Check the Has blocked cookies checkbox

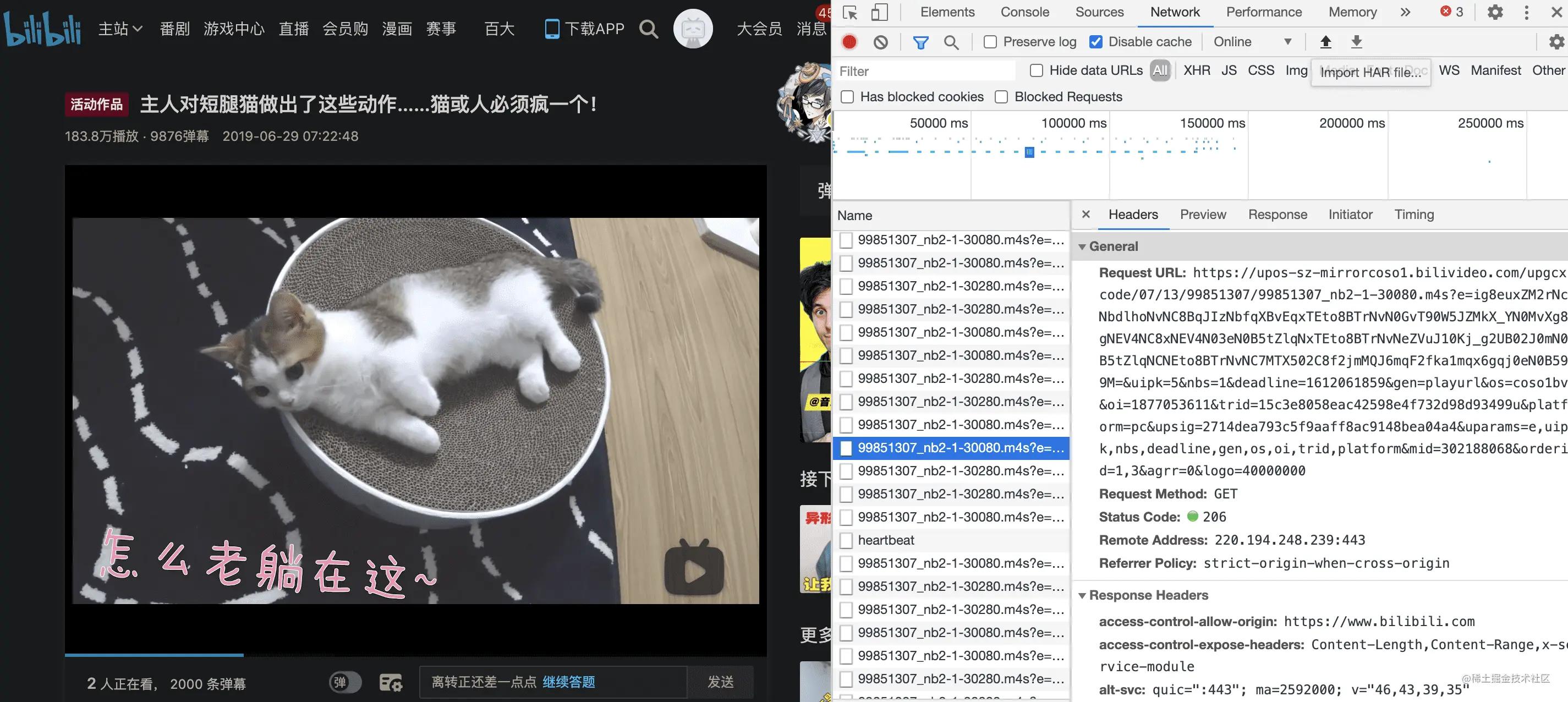847,96
